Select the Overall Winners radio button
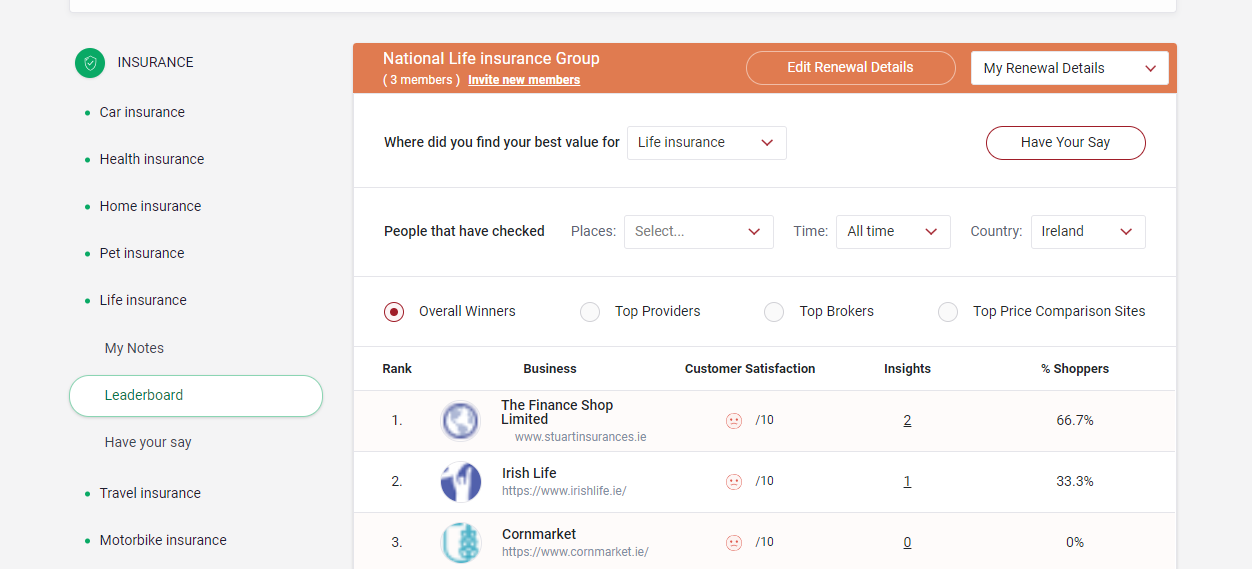Viewport: 1252px width, 569px height. pyautogui.click(x=394, y=312)
